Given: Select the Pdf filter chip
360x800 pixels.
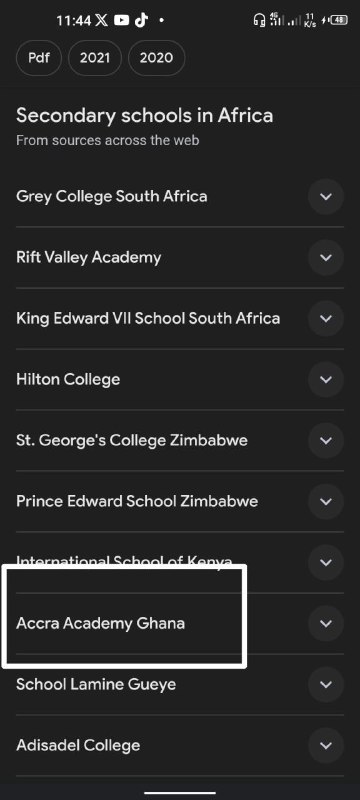Looking at the screenshot, I should pos(39,58).
